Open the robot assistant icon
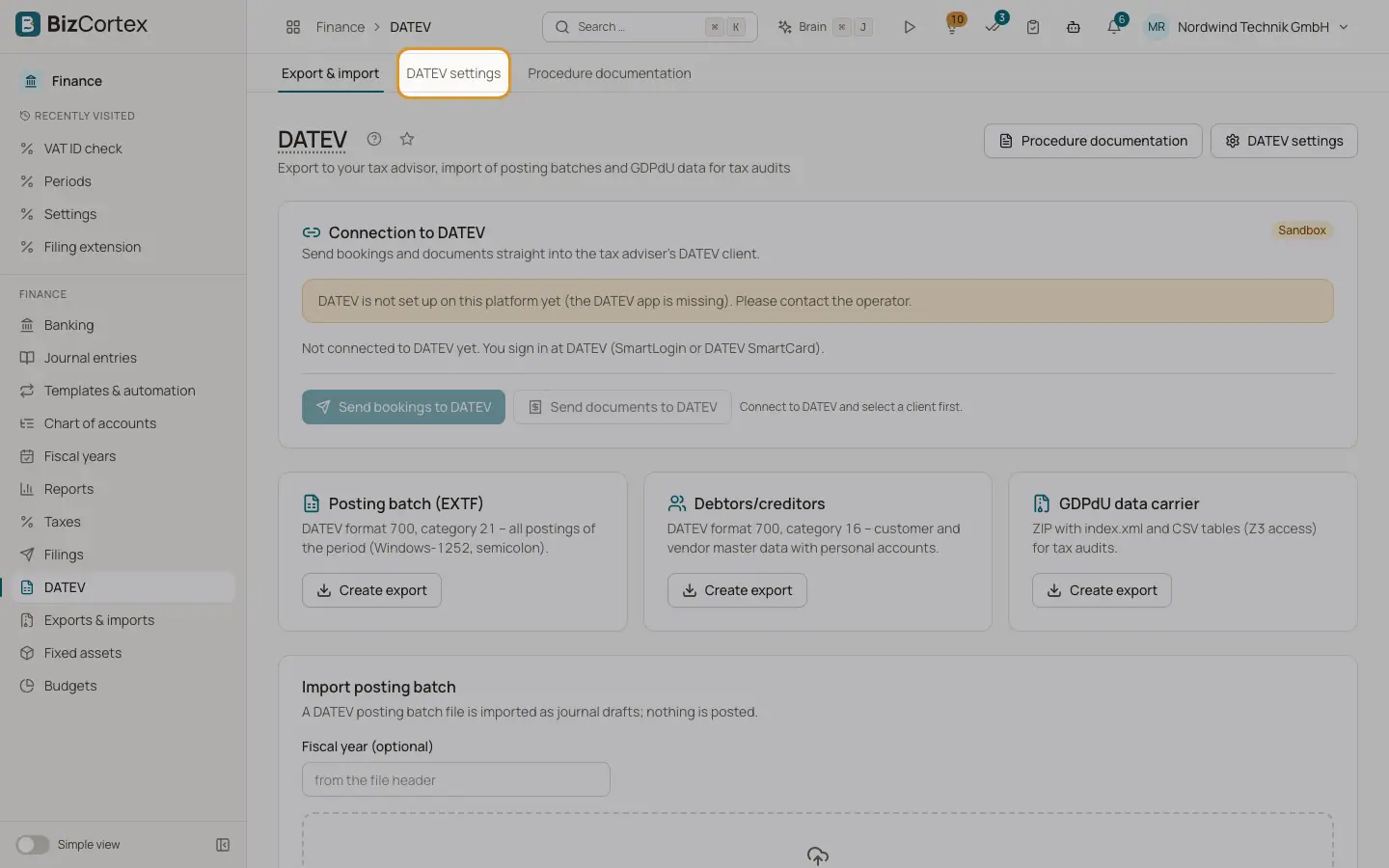Screen dimensions: 1389x868 [x=1073, y=27]
